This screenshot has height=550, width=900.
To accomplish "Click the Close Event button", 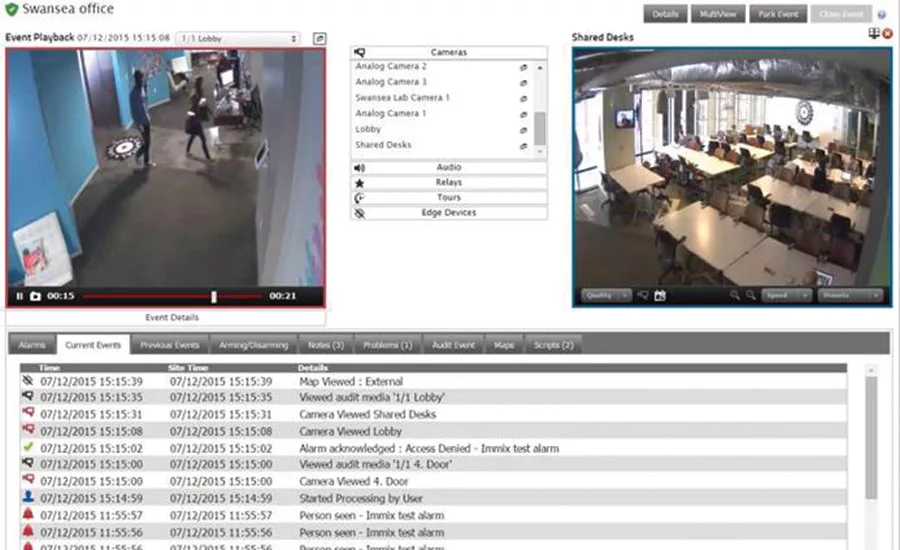I will click(x=841, y=14).
